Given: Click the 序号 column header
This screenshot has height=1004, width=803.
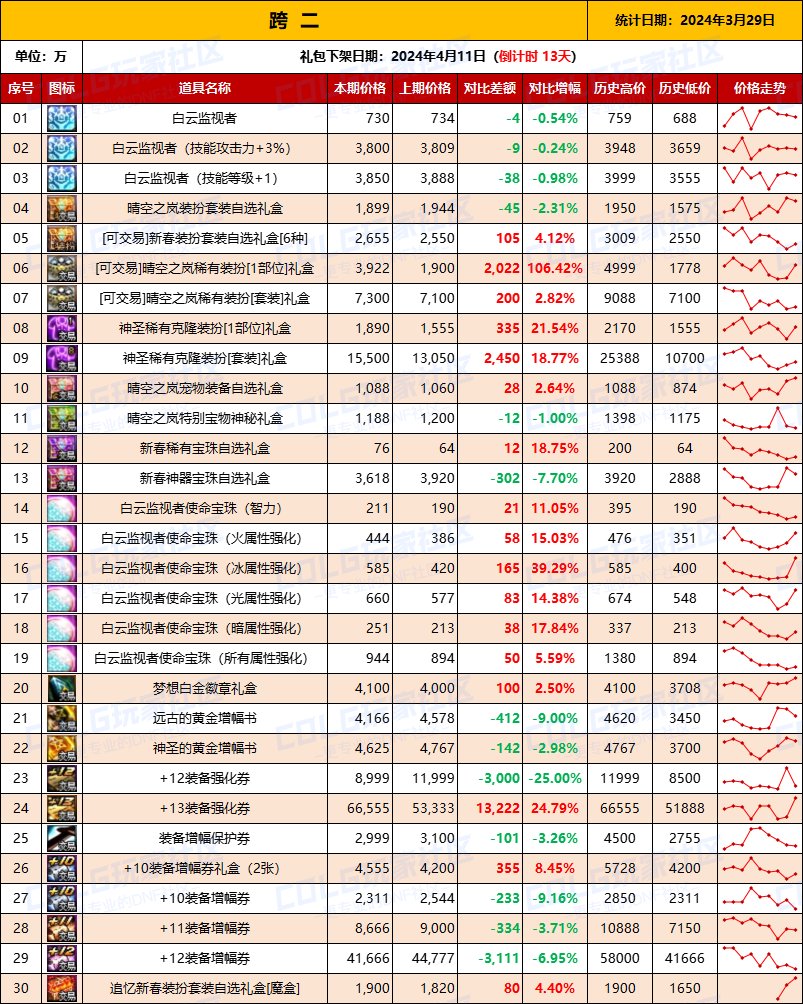Looking at the screenshot, I should click(x=20, y=88).
